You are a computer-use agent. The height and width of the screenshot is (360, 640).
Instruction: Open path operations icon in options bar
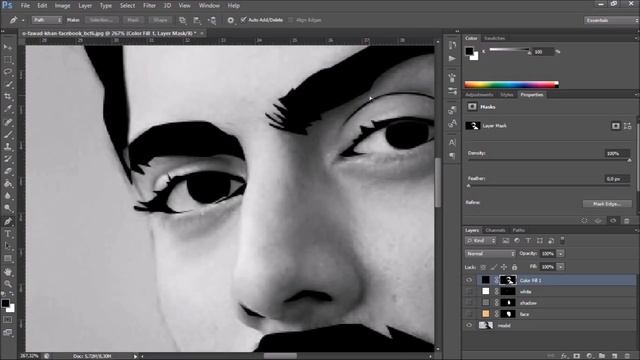click(182, 20)
